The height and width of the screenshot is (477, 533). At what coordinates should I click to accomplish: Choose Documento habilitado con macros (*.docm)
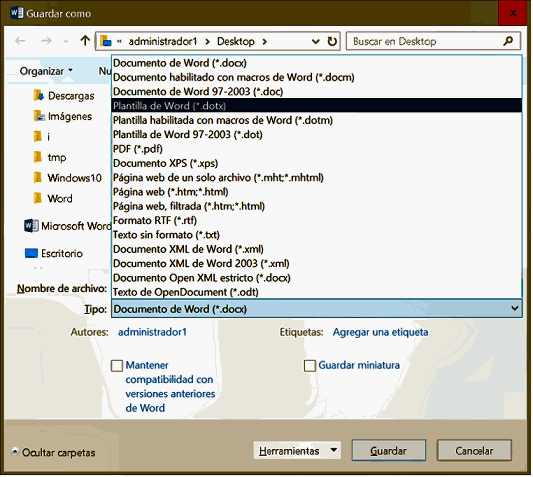click(316, 77)
